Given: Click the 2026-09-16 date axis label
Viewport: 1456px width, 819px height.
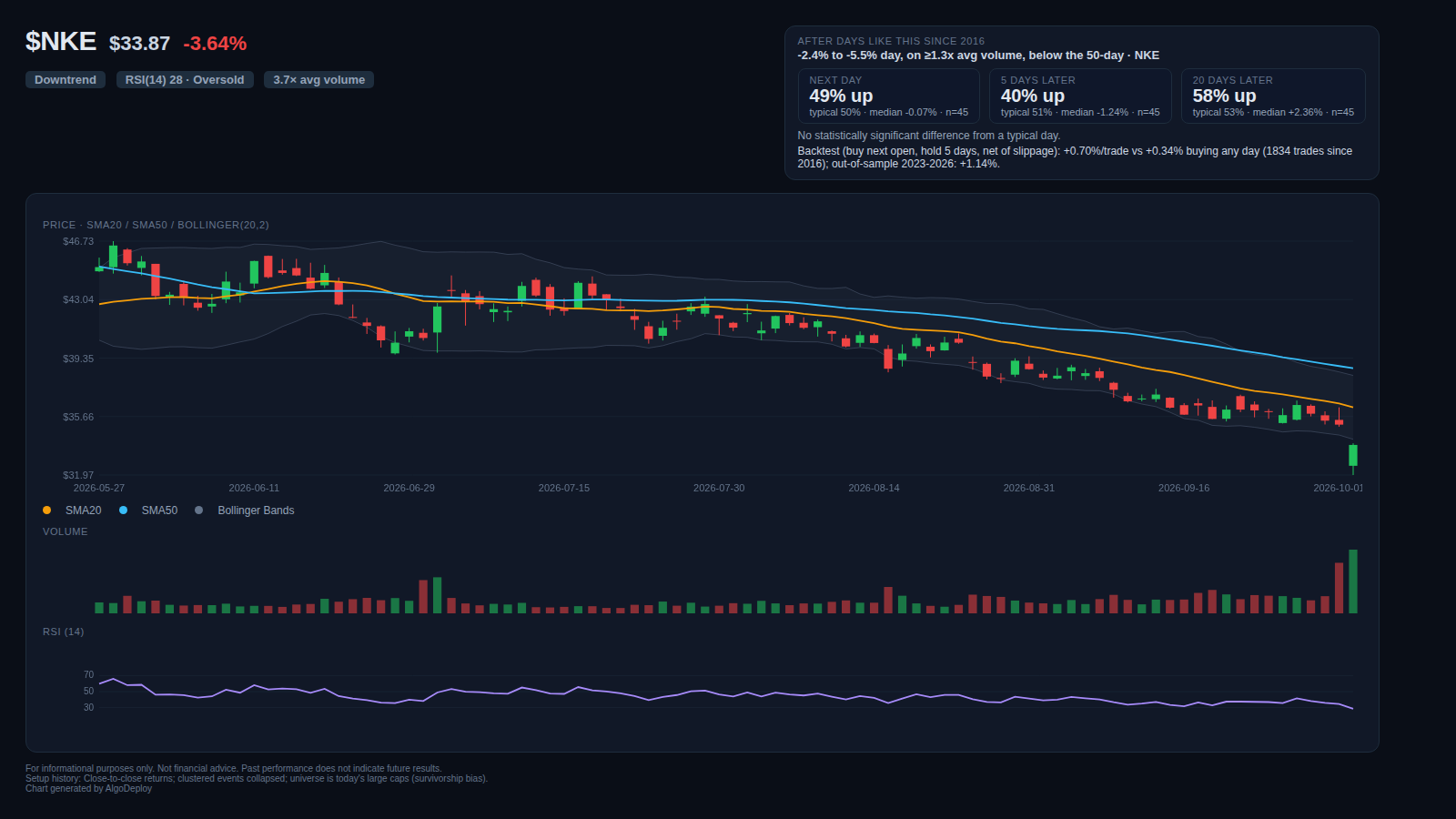Looking at the screenshot, I should [1184, 488].
